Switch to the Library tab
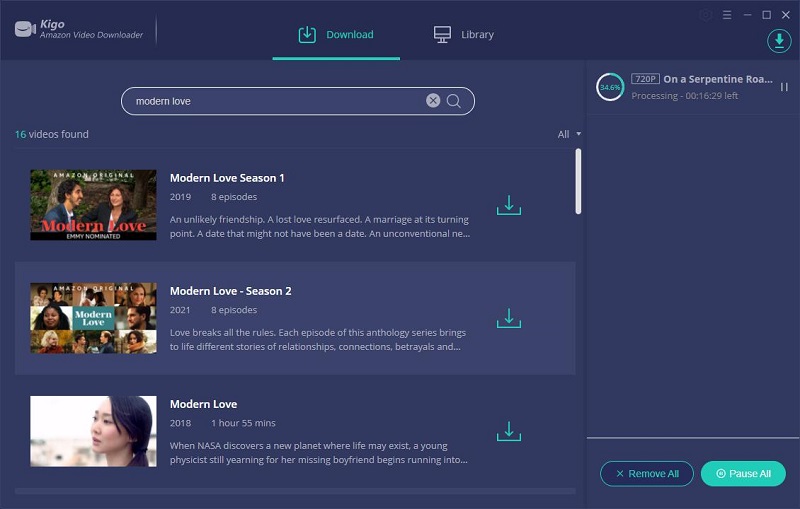The height and width of the screenshot is (509, 800). click(x=463, y=35)
